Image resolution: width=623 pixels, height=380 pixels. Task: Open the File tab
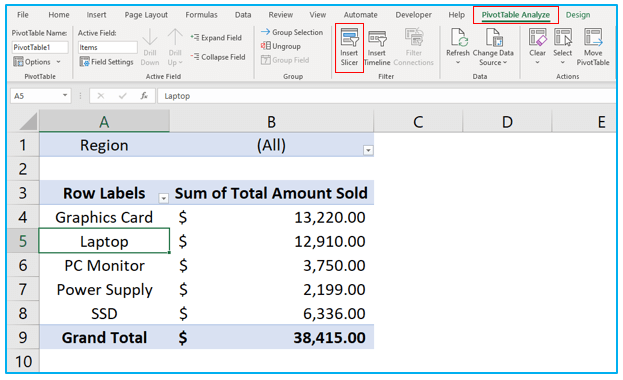point(23,15)
